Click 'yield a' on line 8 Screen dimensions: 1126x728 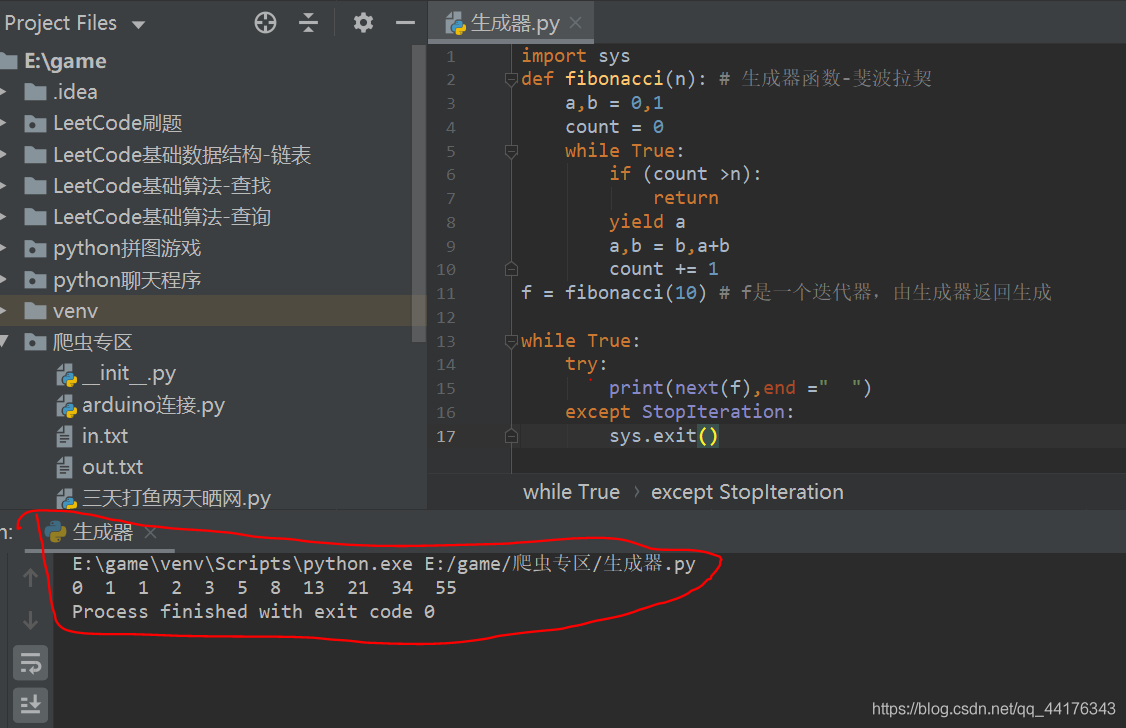point(647,222)
